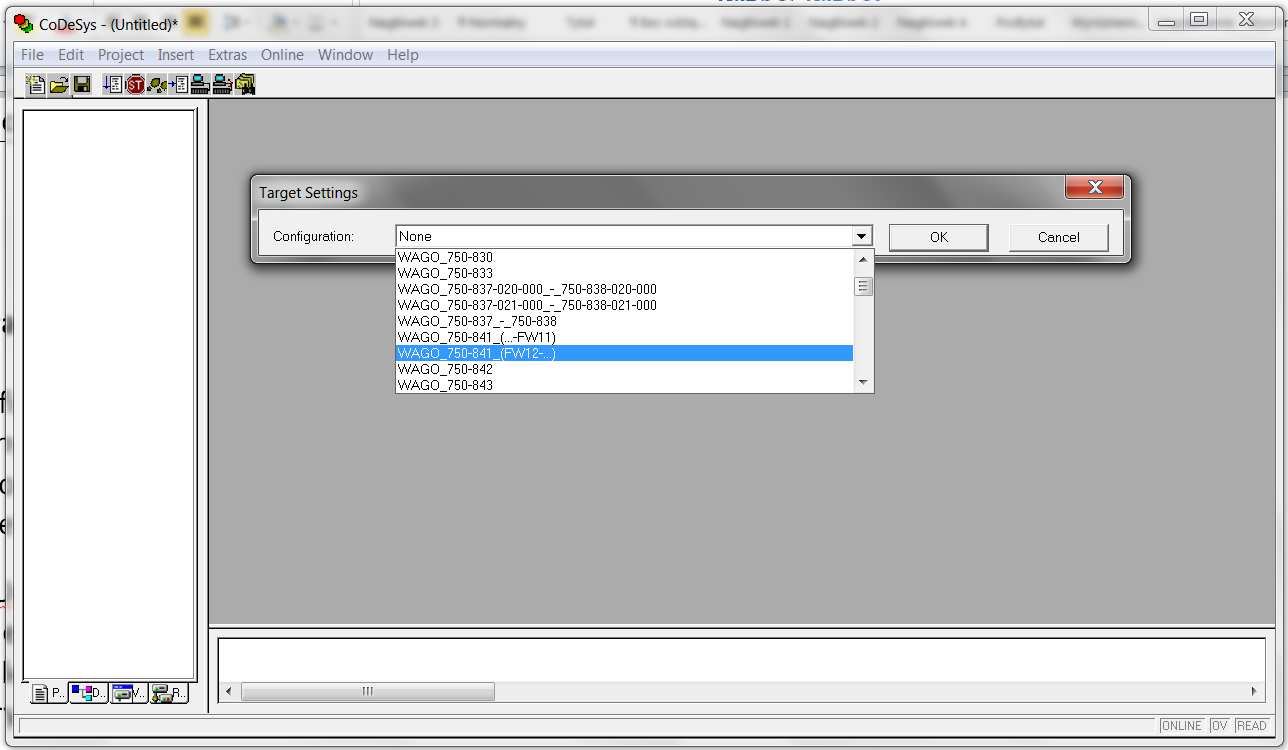The height and width of the screenshot is (750, 1288).
Task: Click the CoDeSys application icon in title bar
Action: point(23,23)
